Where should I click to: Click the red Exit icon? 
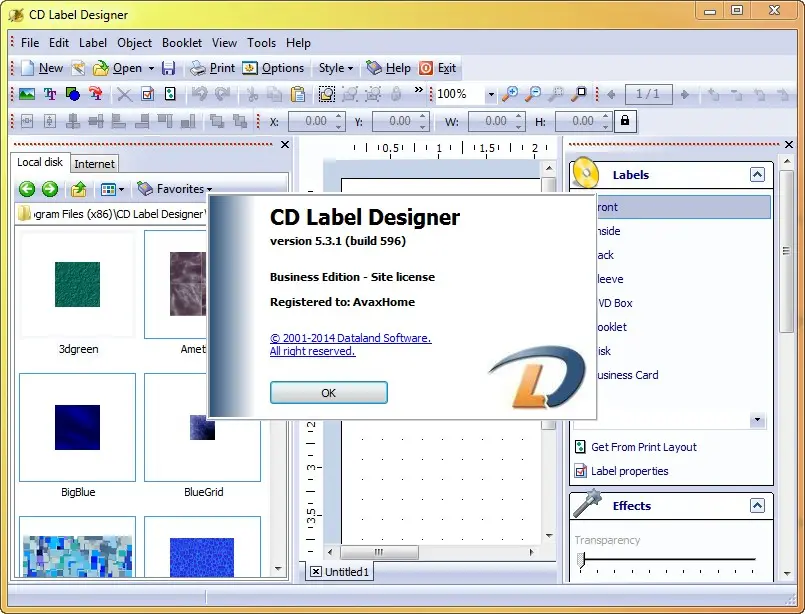[426, 68]
